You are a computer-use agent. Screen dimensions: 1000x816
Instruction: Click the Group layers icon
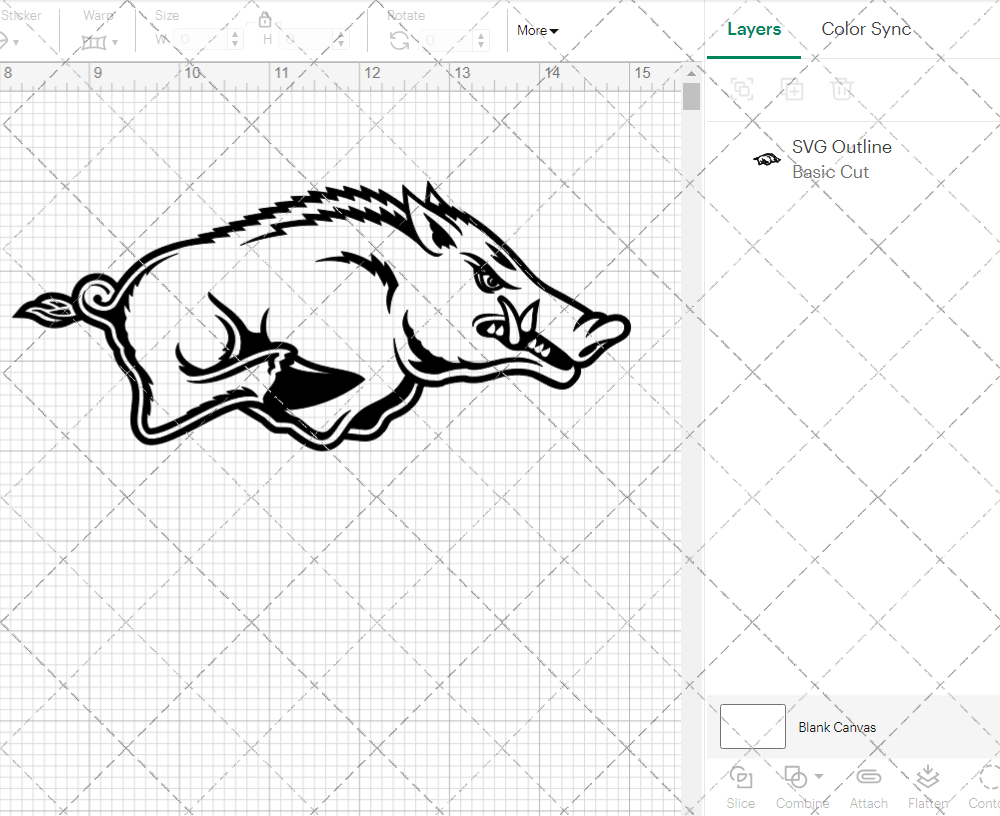click(x=743, y=89)
